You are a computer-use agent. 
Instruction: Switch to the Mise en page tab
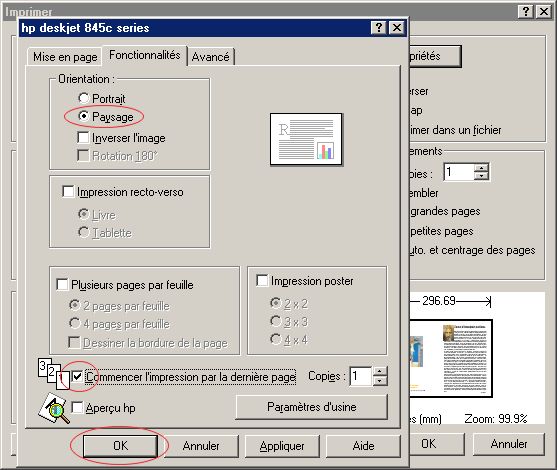65,57
